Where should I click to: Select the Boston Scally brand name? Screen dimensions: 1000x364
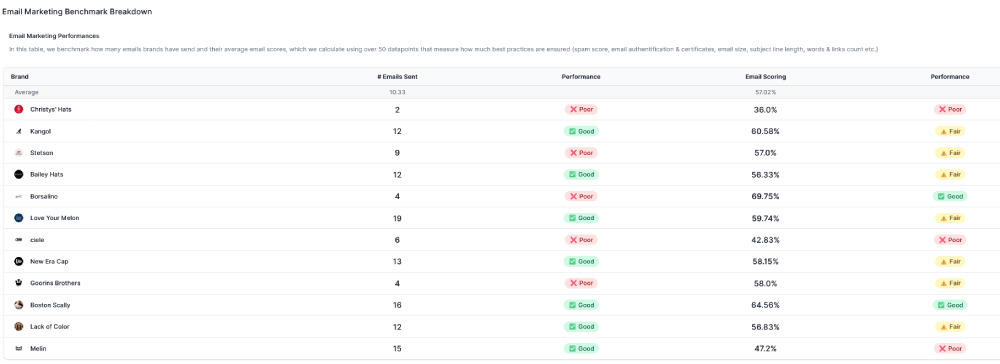tap(50, 305)
